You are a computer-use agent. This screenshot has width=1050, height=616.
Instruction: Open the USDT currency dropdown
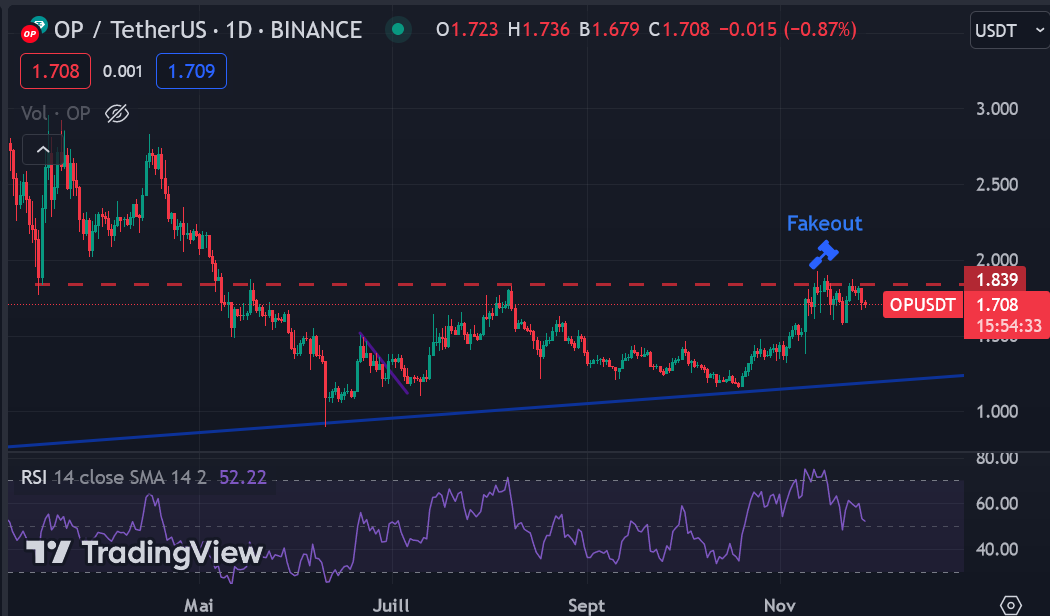(x=1010, y=31)
